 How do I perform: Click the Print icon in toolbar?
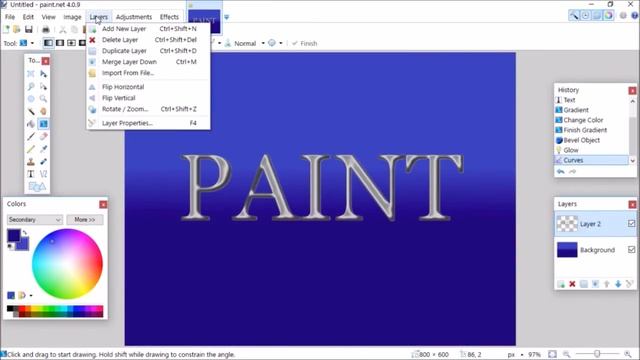(46, 29)
